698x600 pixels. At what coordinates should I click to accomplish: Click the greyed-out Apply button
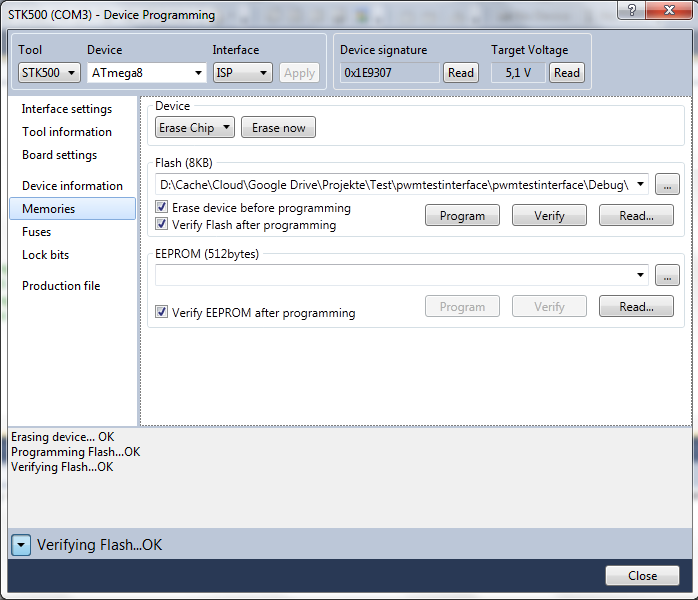300,73
